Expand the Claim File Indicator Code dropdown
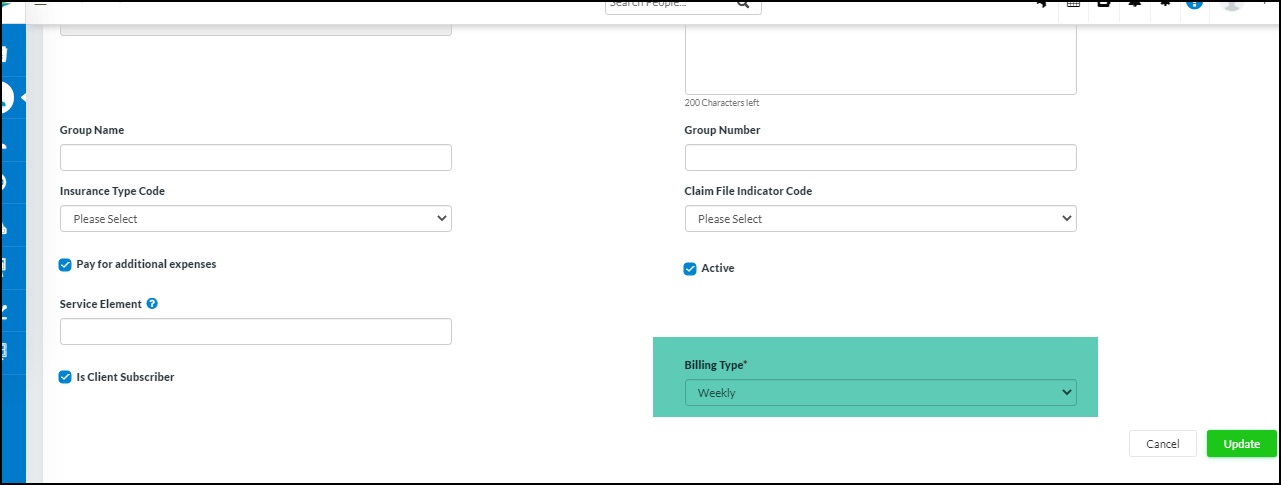This screenshot has height=485, width=1281. coord(880,219)
